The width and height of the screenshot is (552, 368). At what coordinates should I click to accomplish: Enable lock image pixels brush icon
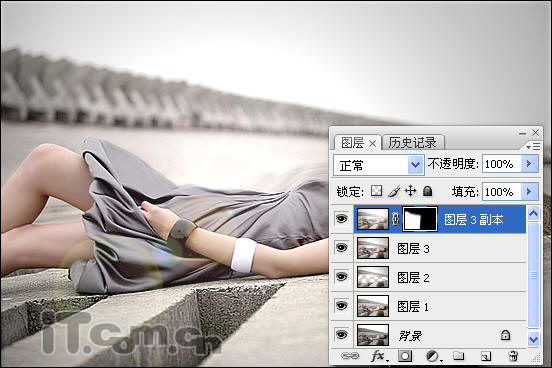[x=394, y=191]
